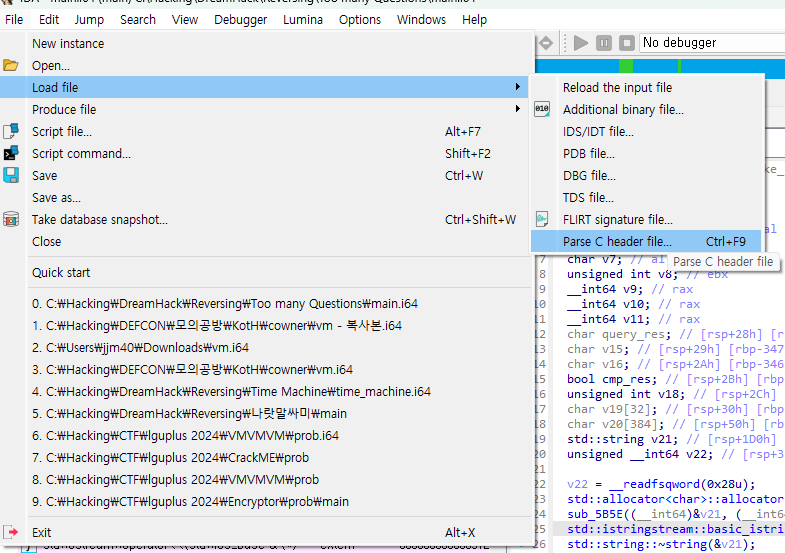Viewport: 785px width, 553px height.
Task: Open the No debugger dropdown
Action: 711,43
